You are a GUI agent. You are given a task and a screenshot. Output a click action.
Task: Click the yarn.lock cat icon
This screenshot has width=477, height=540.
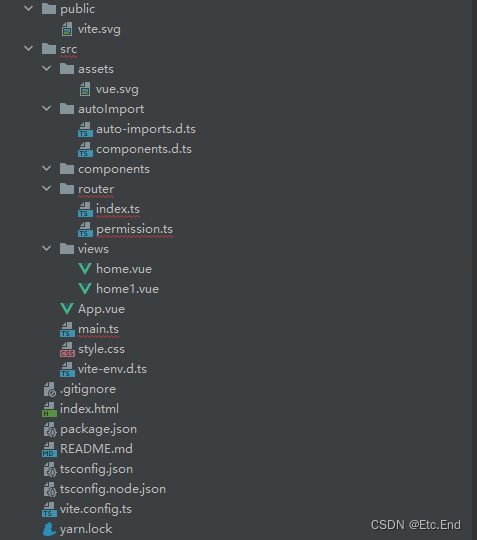49,529
